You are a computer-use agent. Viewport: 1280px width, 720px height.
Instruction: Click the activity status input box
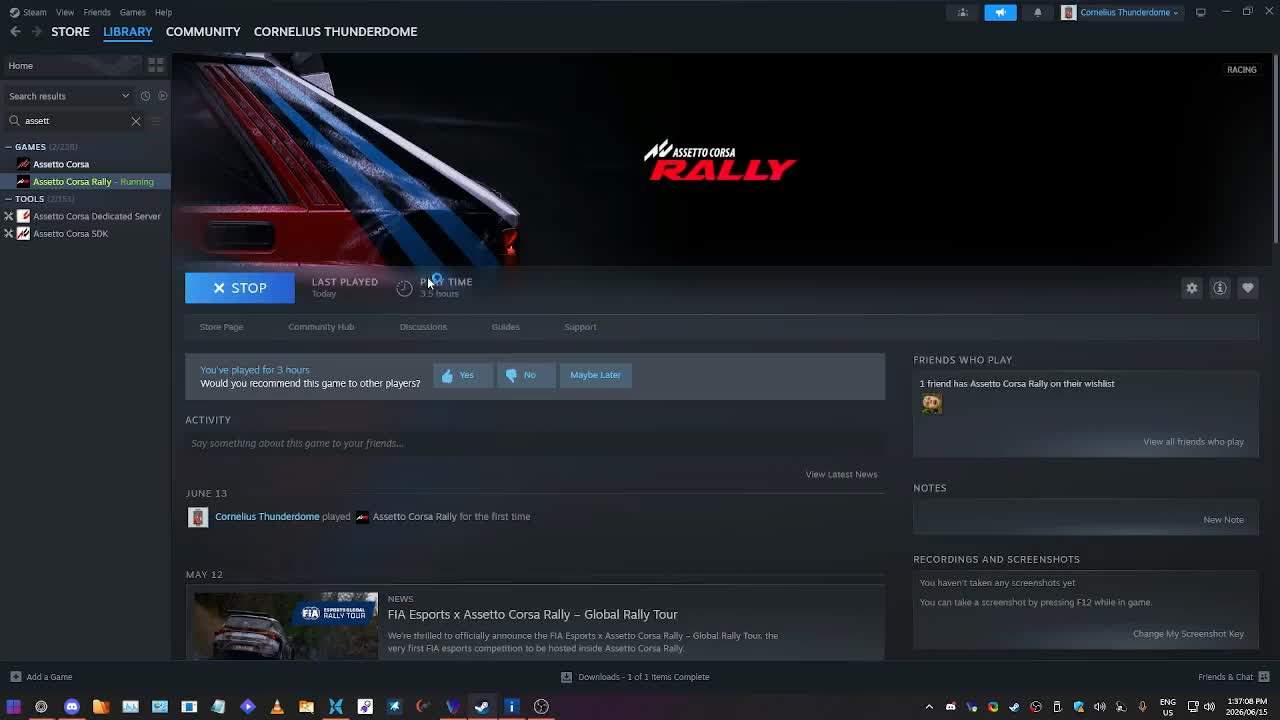point(535,443)
